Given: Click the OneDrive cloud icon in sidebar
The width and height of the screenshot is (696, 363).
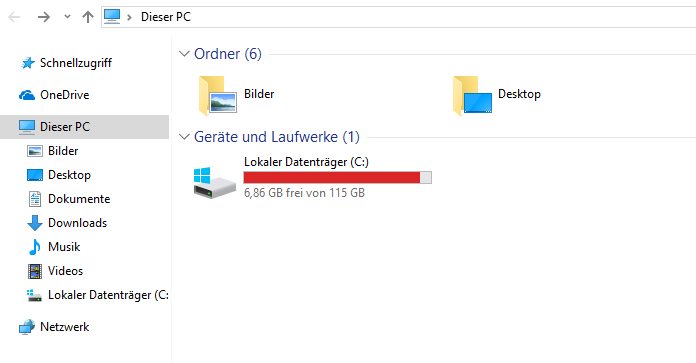Looking at the screenshot, I should (x=27, y=95).
